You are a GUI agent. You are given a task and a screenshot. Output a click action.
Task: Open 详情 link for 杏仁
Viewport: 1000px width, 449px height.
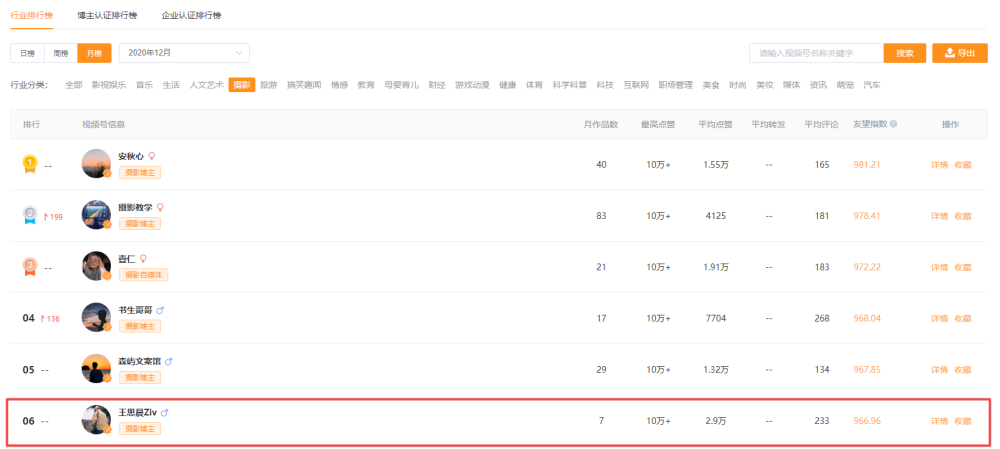pos(939,267)
